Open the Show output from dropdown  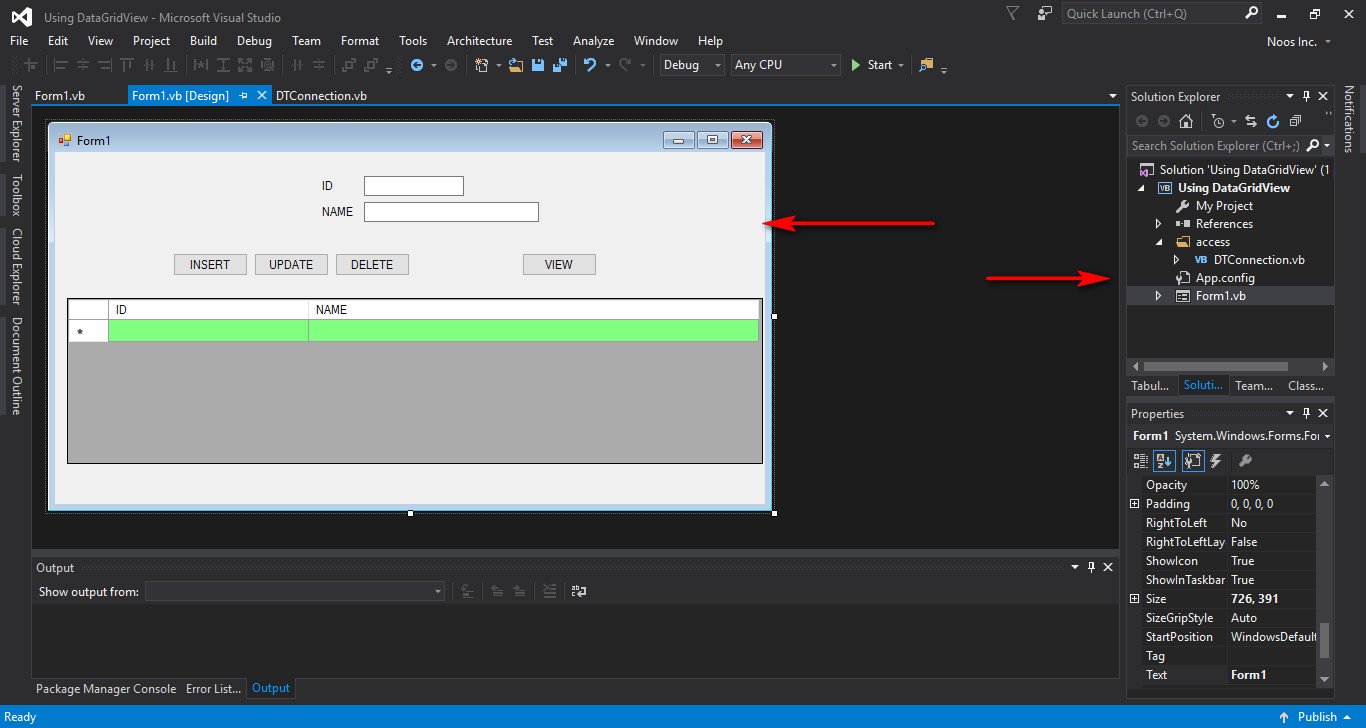436,591
